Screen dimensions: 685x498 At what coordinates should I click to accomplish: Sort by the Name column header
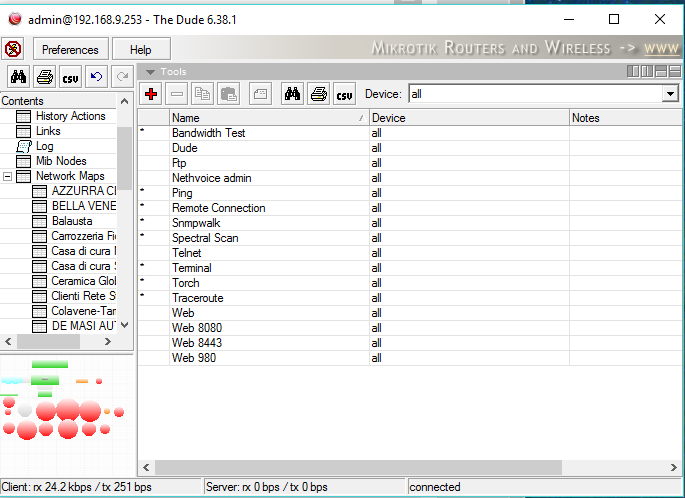click(269, 118)
